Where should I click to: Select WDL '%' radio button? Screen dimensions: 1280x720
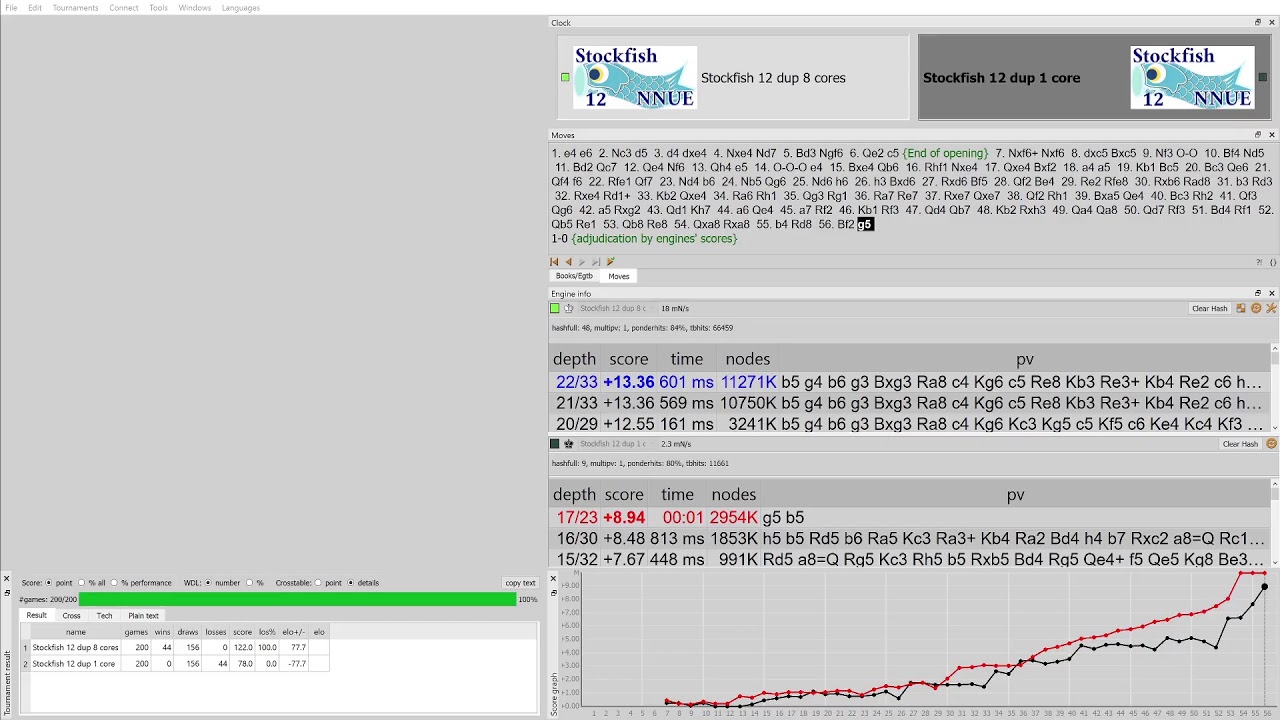coord(251,583)
